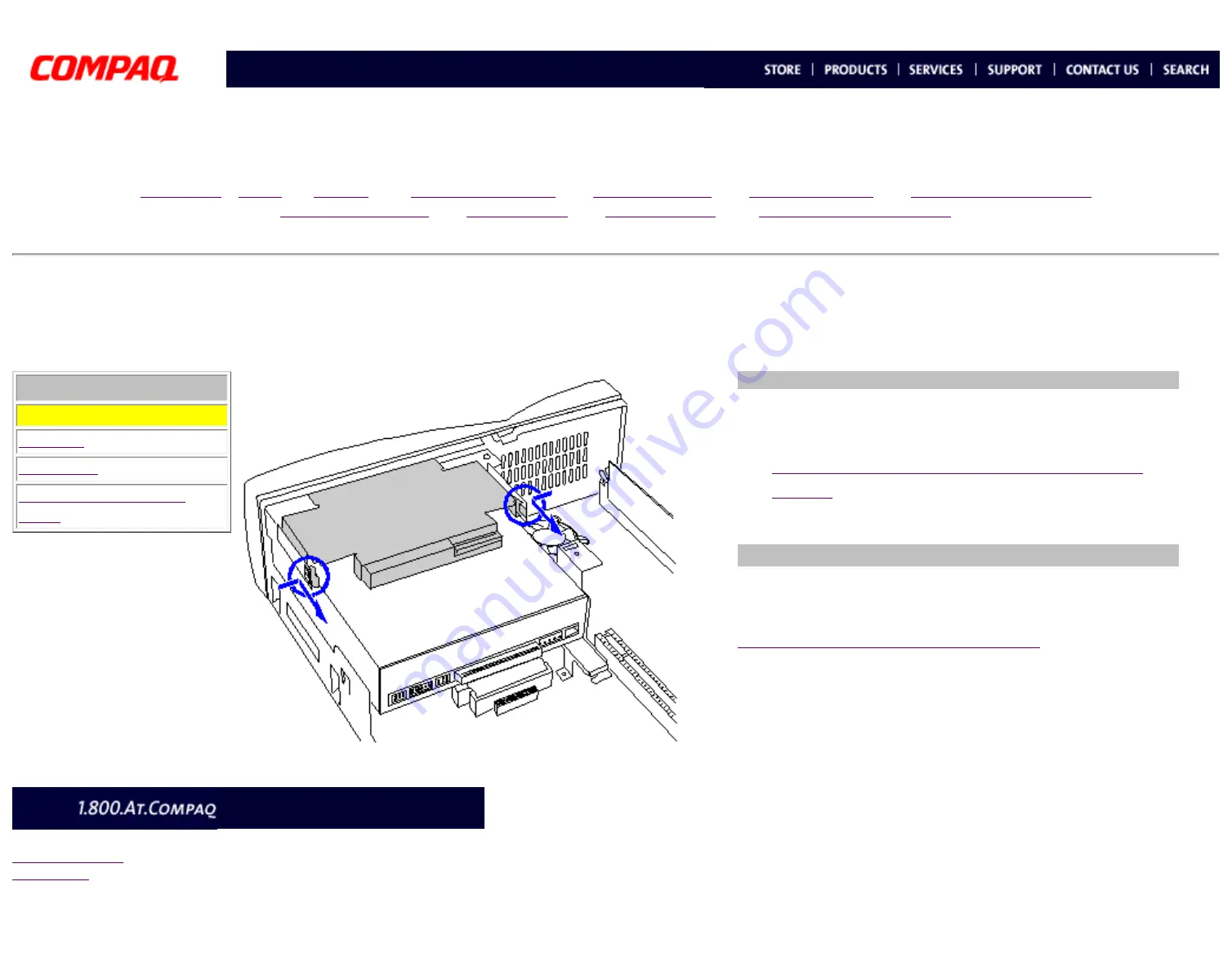Go to PRODUCTS in the header
The width and height of the screenshot is (1232, 971).
click(x=855, y=70)
